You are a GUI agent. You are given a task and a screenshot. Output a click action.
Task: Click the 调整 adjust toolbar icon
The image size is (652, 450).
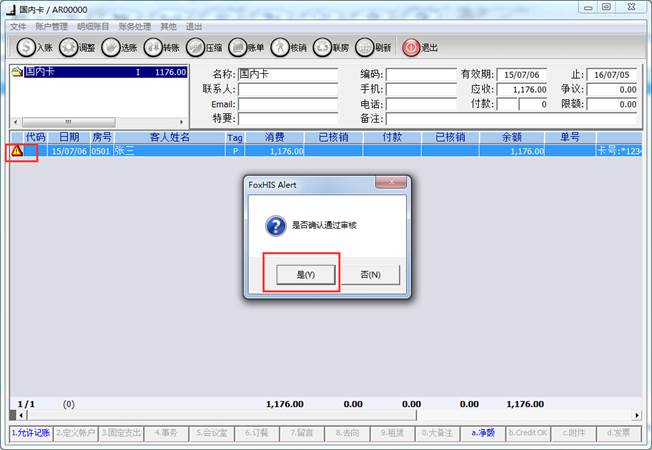point(68,47)
